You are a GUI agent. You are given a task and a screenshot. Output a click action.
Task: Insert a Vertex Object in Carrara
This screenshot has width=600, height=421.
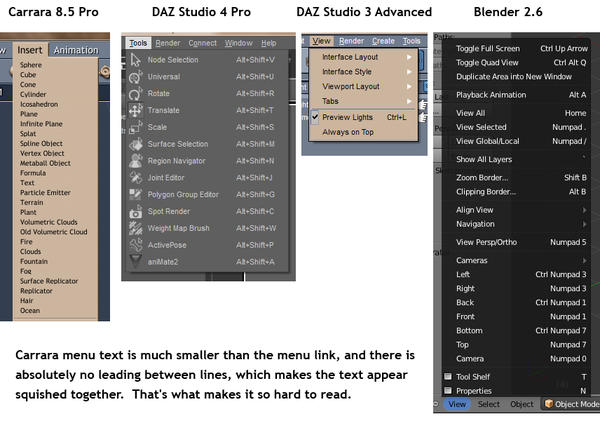click(42, 153)
